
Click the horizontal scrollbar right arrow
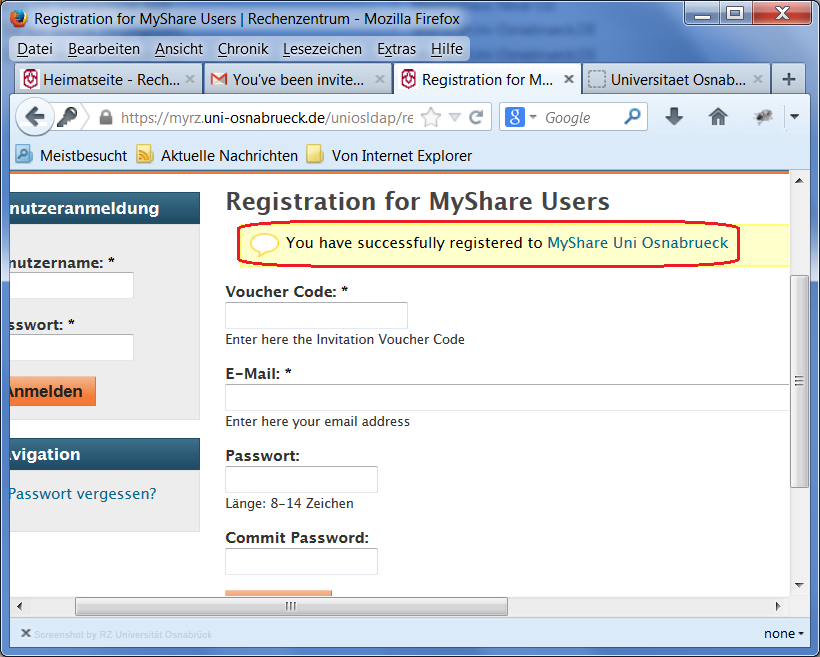click(778, 606)
